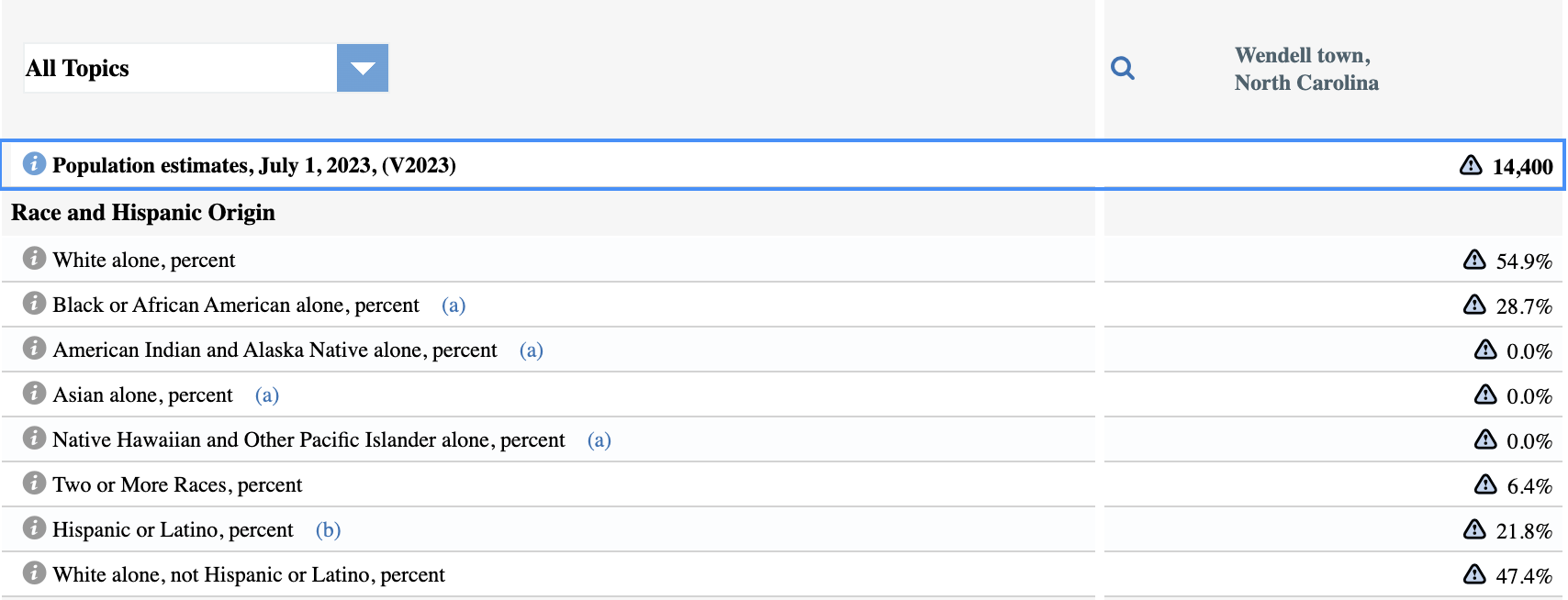Click Wendell town, North Carolina column header
The image size is (1568, 600).
(1305, 69)
